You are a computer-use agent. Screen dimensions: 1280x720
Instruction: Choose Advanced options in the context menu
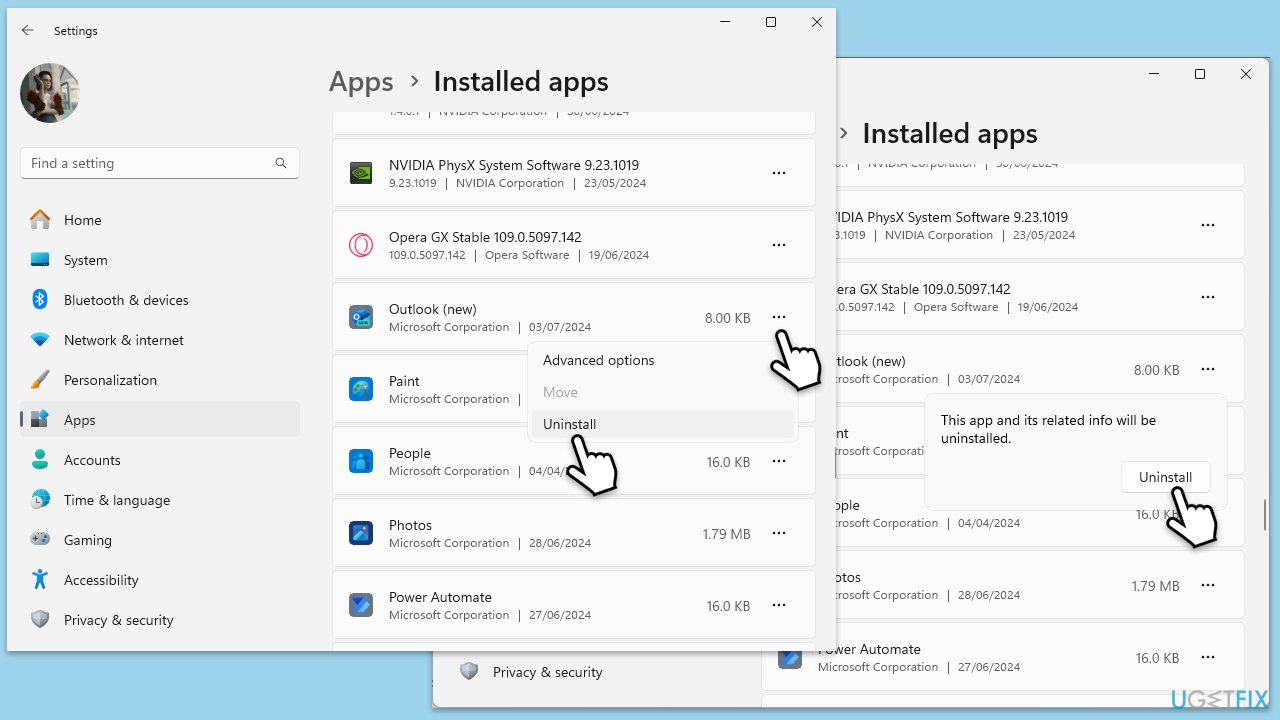coord(662,360)
